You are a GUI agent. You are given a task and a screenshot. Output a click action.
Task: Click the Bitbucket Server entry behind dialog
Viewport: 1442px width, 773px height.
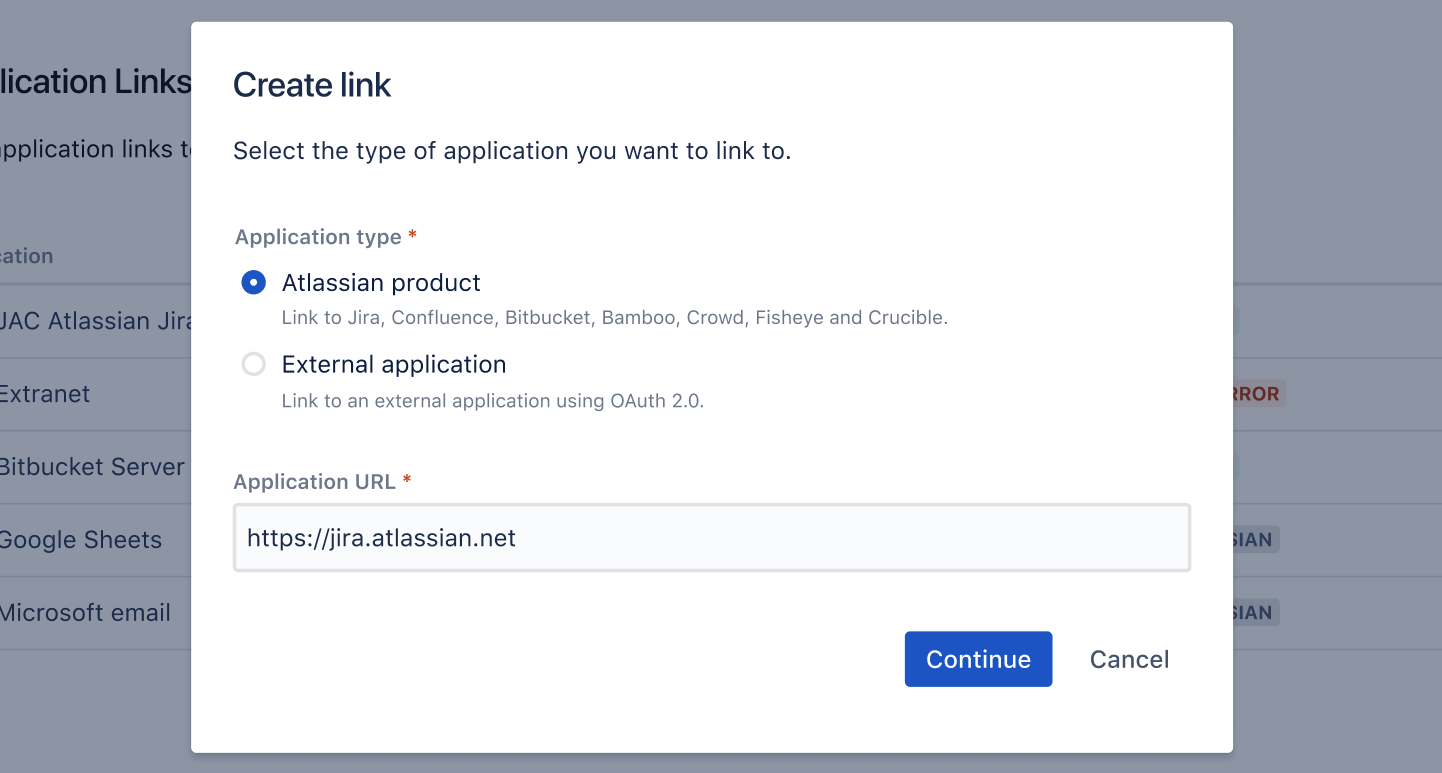[x=93, y=467]
